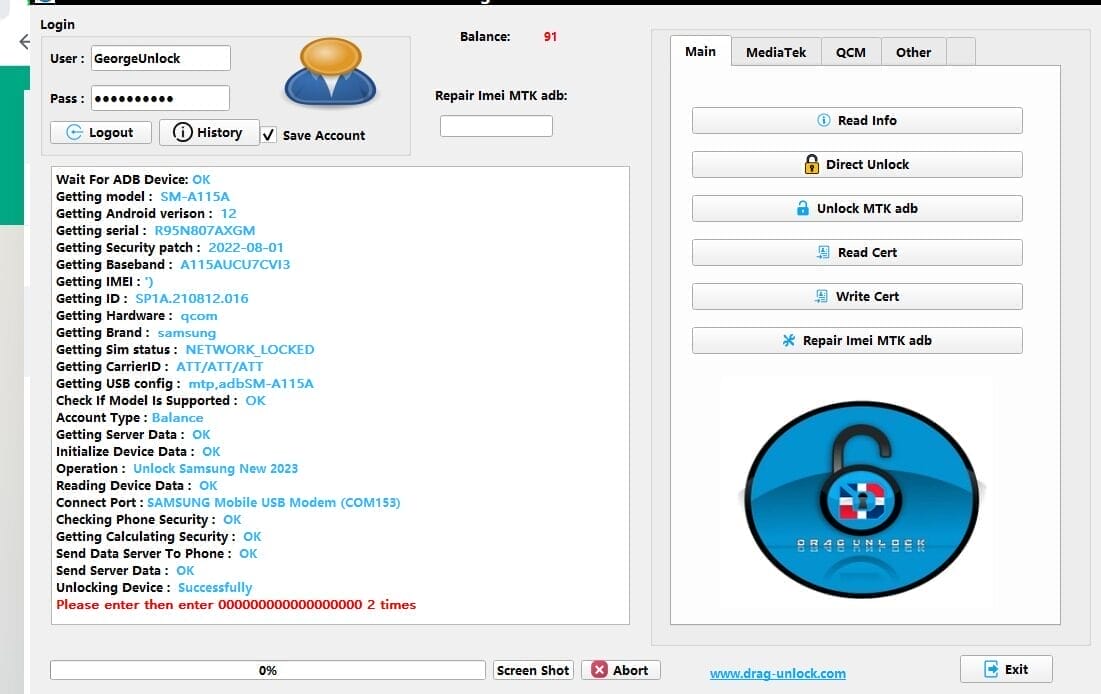The width and height of the screenshot is (1101, 694).
Task: Click the 0% progress bar
Action: pyautogui.click(x=267, y=670)
